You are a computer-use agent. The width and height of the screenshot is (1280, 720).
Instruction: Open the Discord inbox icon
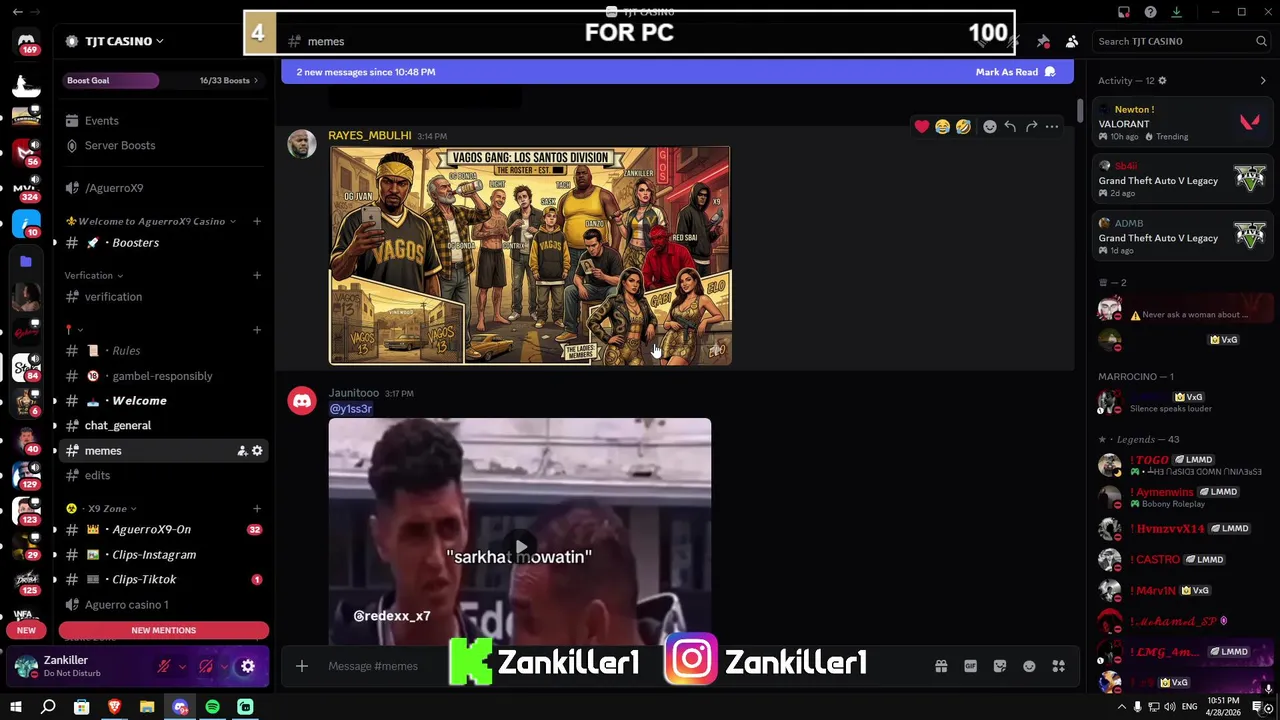click(x=1124, y=12)
